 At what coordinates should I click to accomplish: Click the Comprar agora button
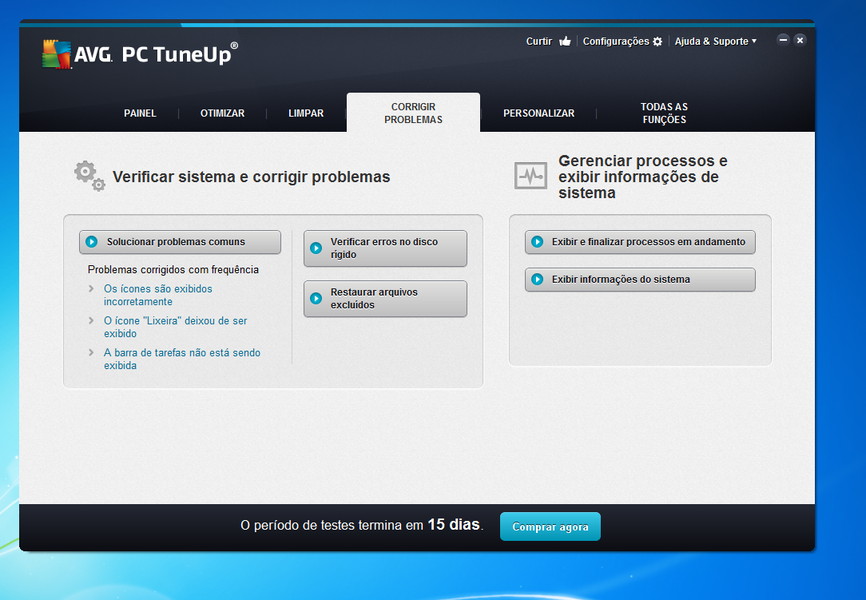coord(550,527)
